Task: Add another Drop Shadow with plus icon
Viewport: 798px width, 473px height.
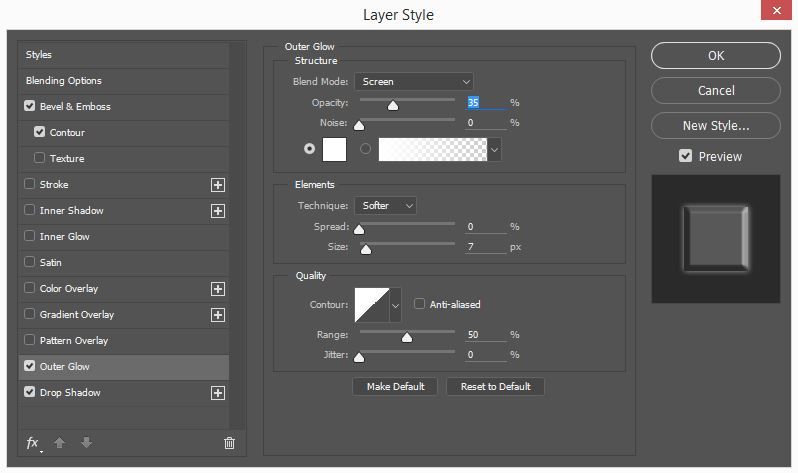Action: pyautogui.click(x=218, y=393)
